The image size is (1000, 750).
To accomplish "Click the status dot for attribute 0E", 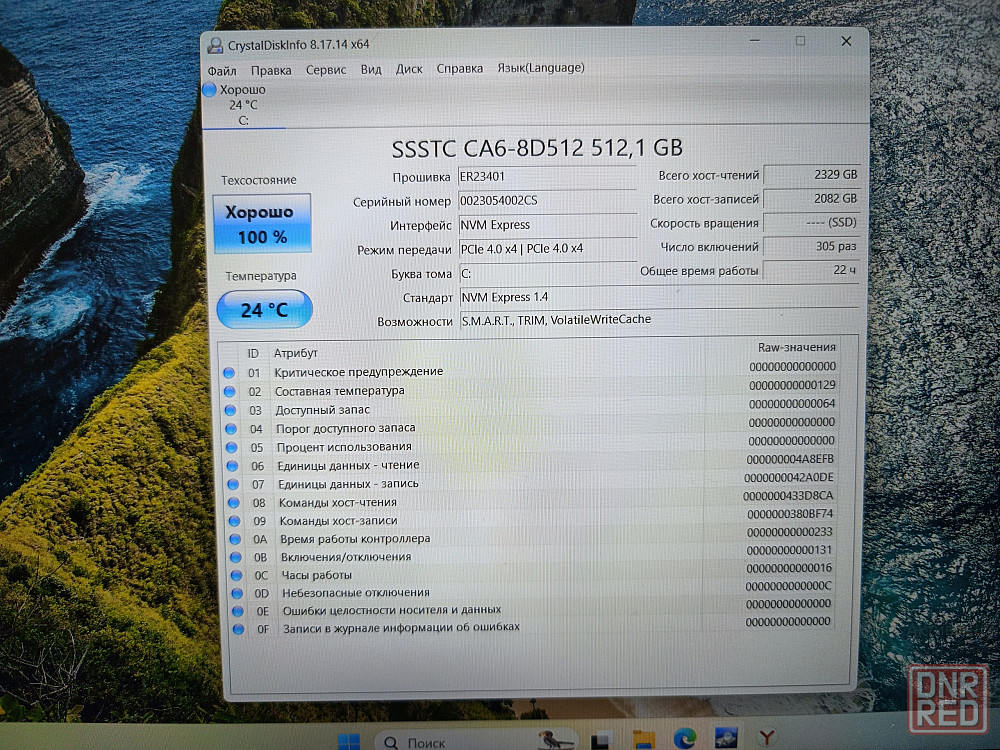I will click(237, 611).
